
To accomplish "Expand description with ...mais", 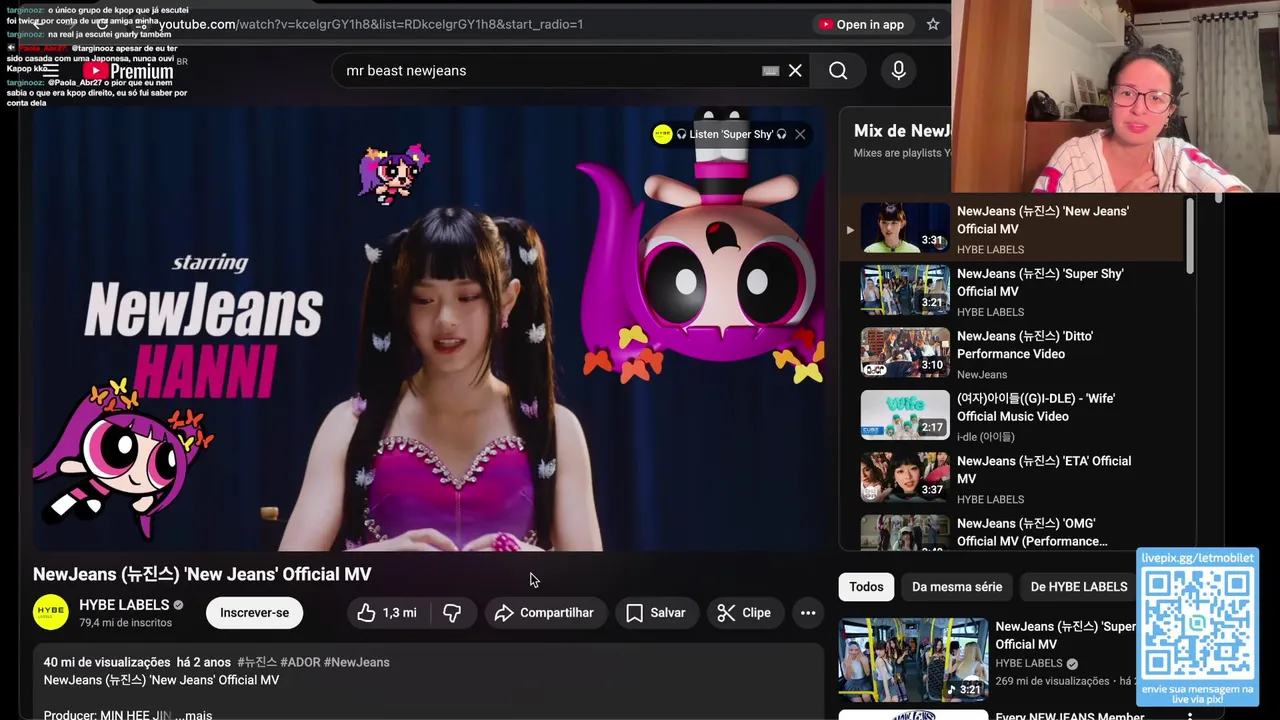I will (x=193, y=714).
